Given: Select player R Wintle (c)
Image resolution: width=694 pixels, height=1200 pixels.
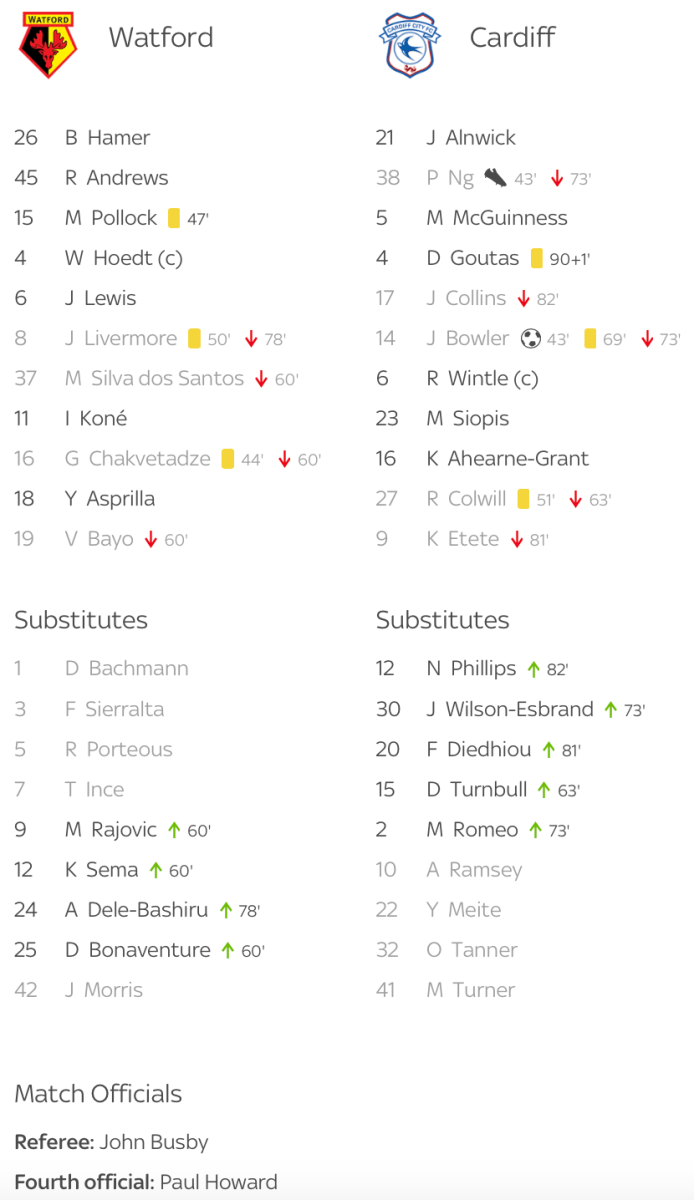Looking at the screenshot, I should (482, 379).
